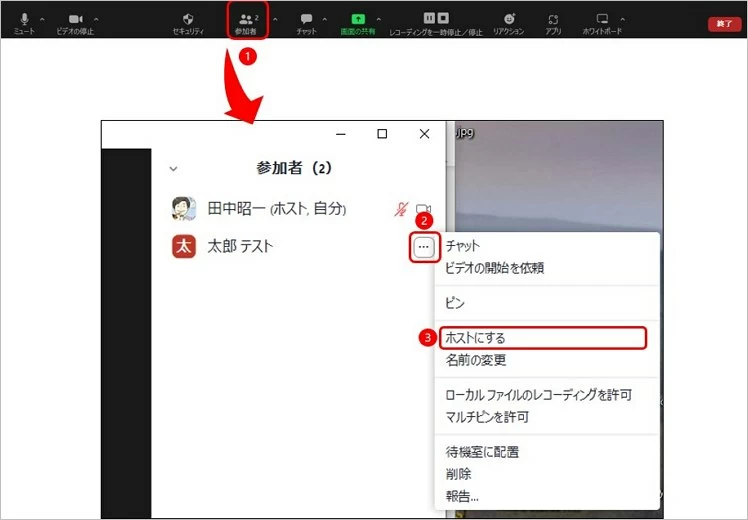The height and width of the screenshot is (520, 748).
Task: Expand arrow next to 参加者 toolbar button
Action: (275, 20)
